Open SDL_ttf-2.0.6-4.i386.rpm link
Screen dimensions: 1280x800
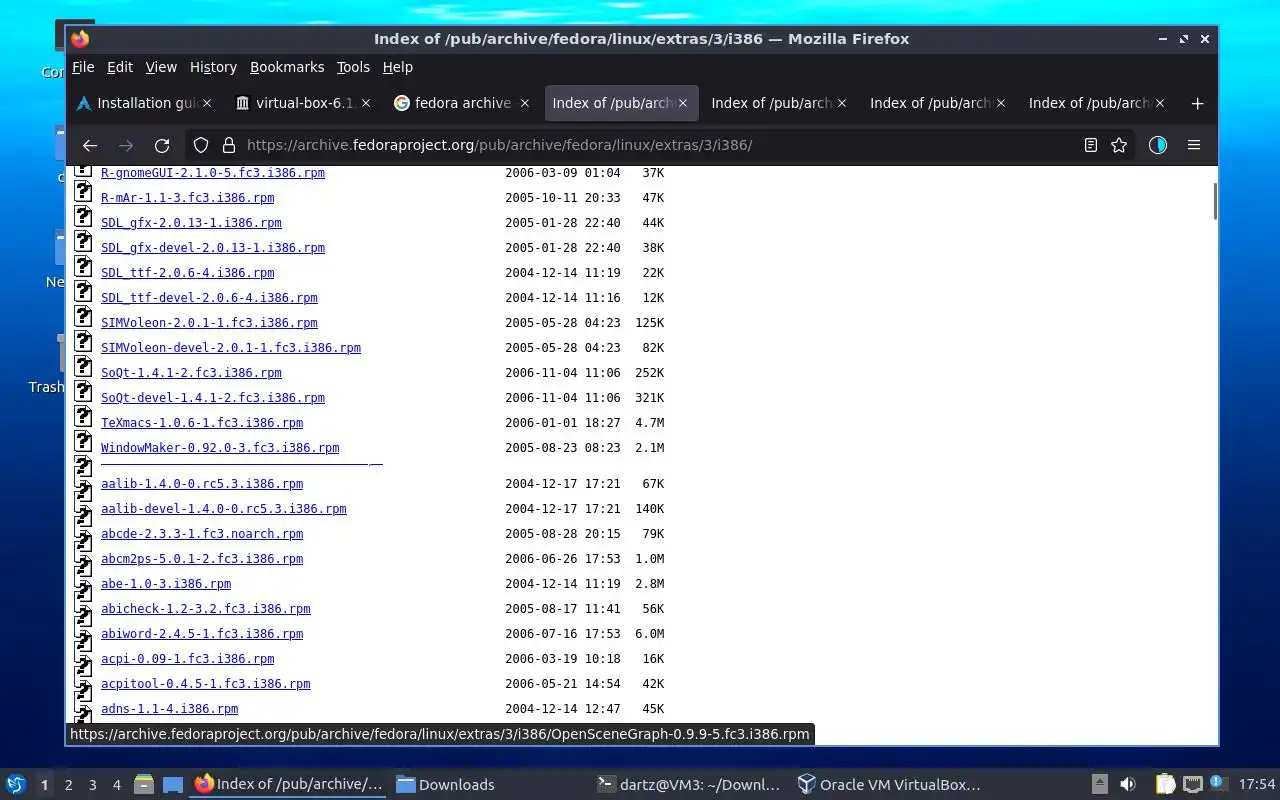[x=187, y=273]
